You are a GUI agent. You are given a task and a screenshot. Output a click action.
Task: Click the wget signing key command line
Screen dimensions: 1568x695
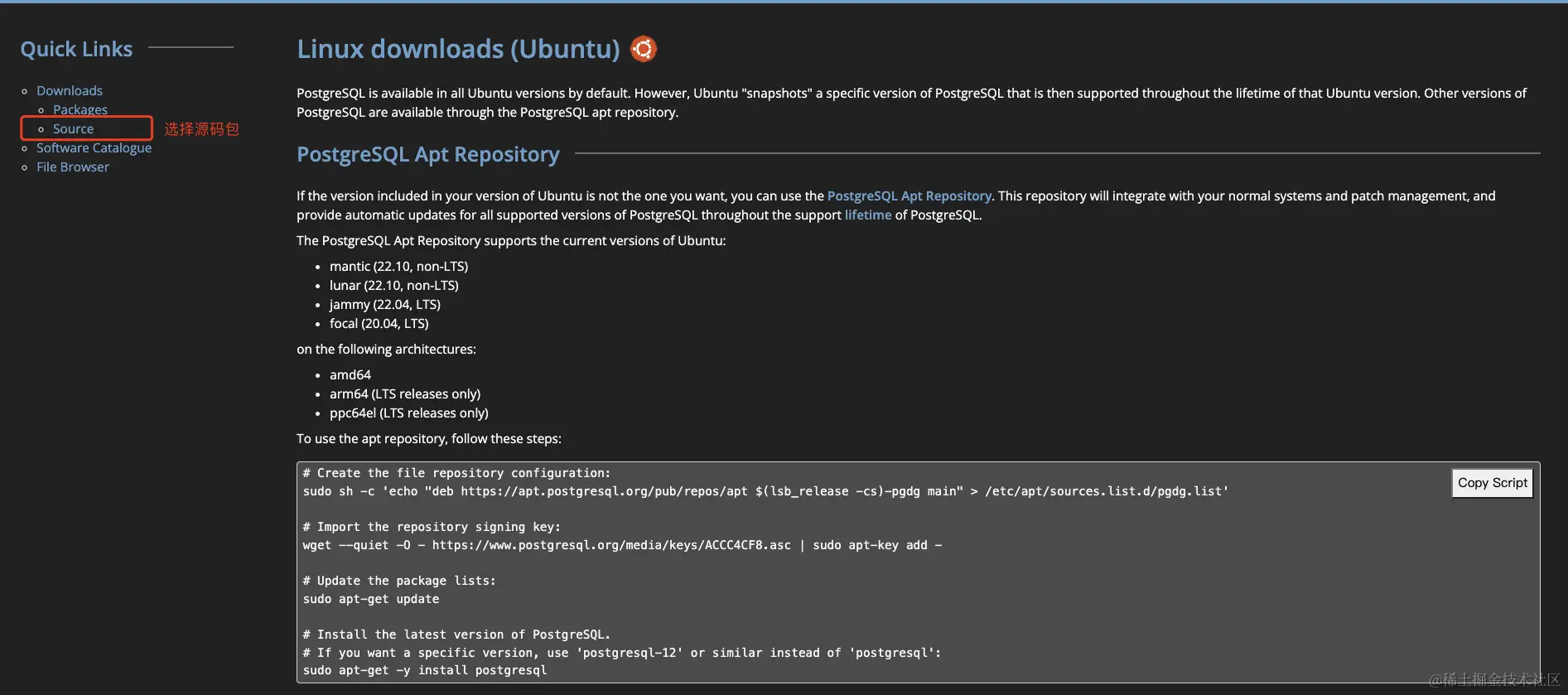(622, 545)
